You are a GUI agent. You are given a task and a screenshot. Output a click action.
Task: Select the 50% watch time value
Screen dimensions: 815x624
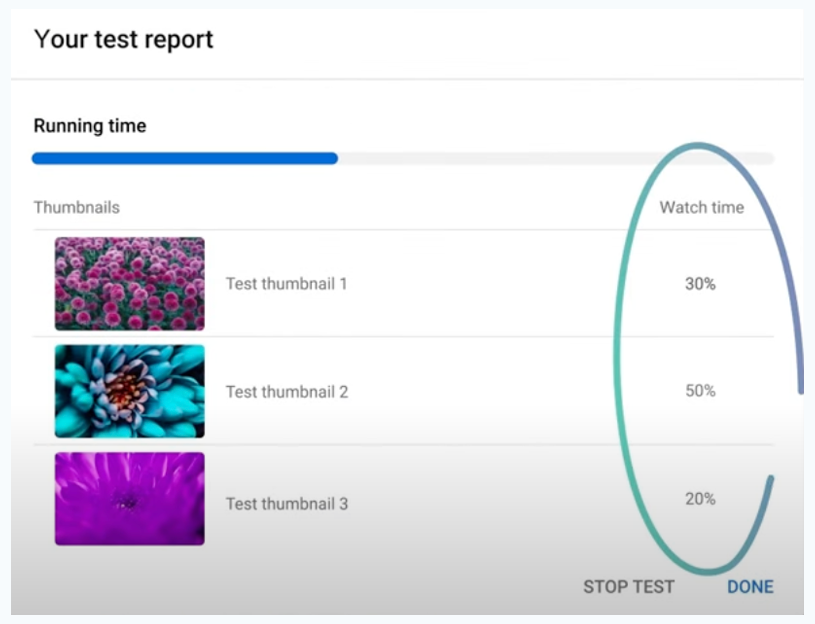coord(700,391)
